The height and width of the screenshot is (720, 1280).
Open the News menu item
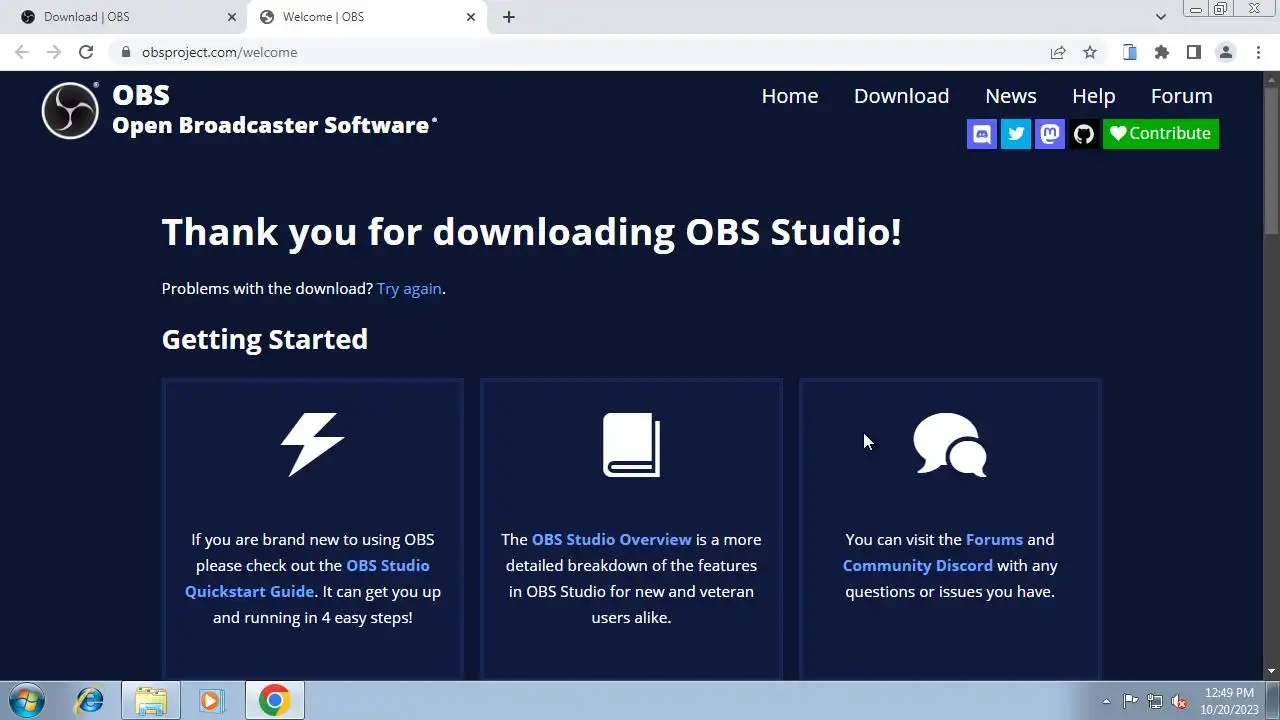[x=1011, y=96]
